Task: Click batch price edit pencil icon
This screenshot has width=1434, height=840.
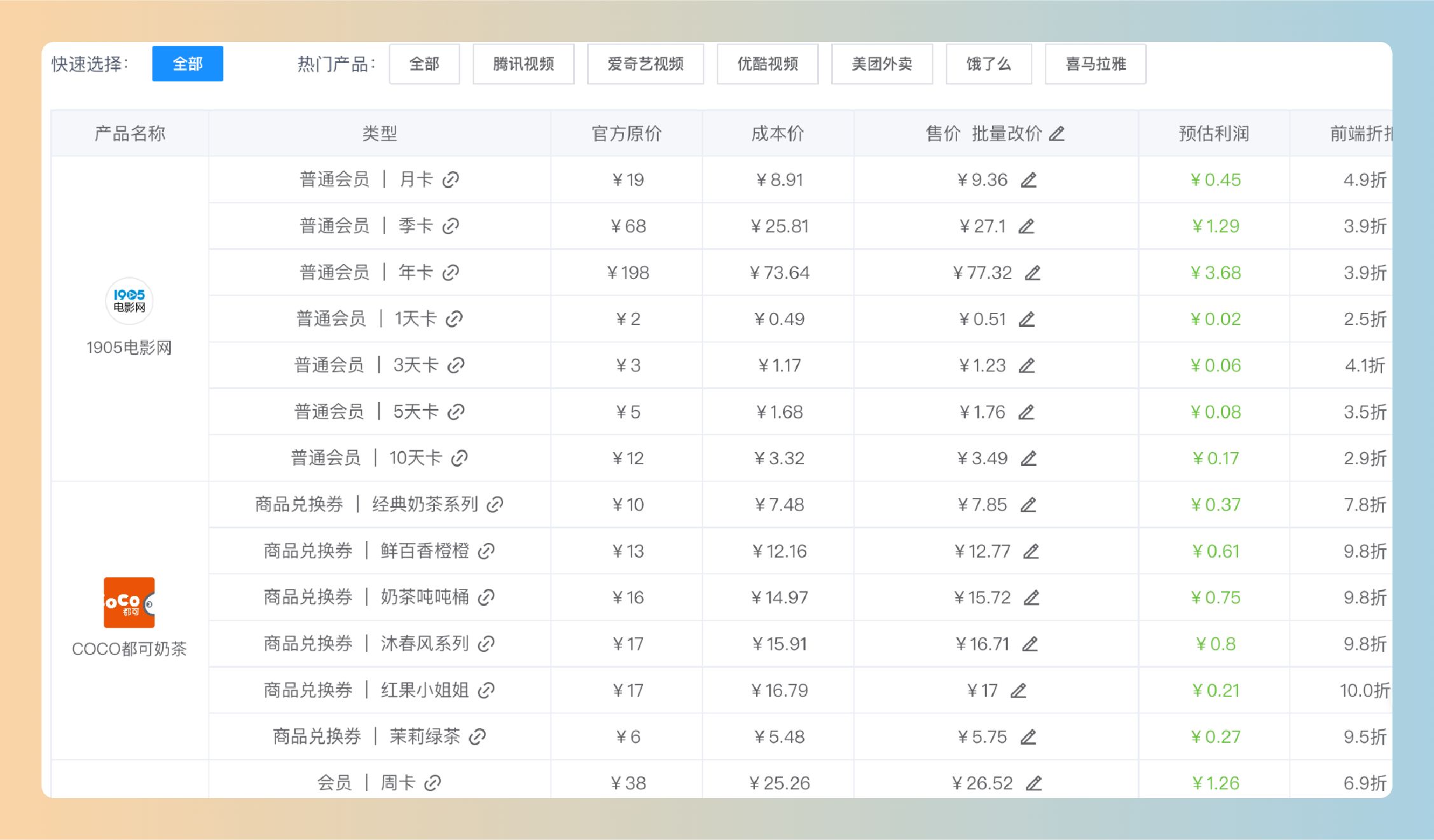Action: (1057, 134)
